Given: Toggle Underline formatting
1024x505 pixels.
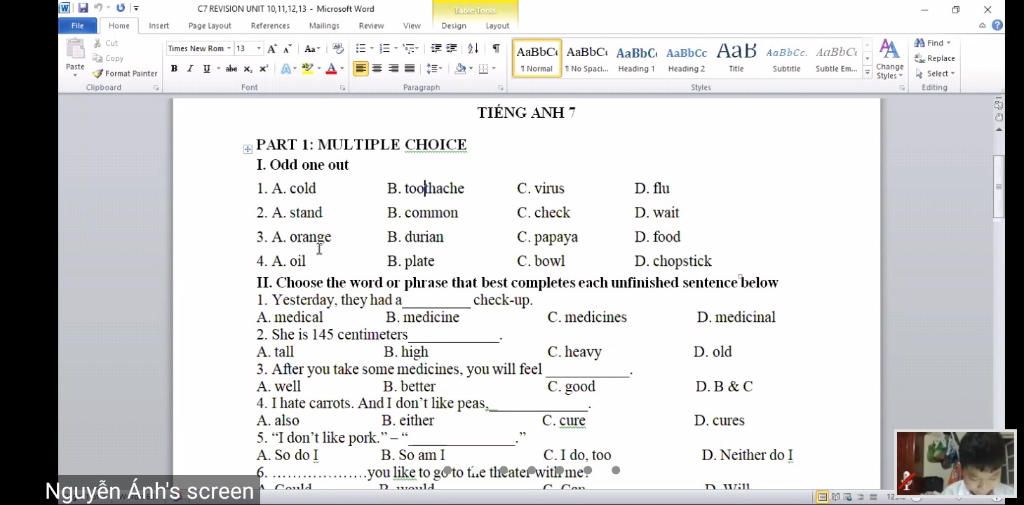Looking at the screenshot, I should (206, 69).
